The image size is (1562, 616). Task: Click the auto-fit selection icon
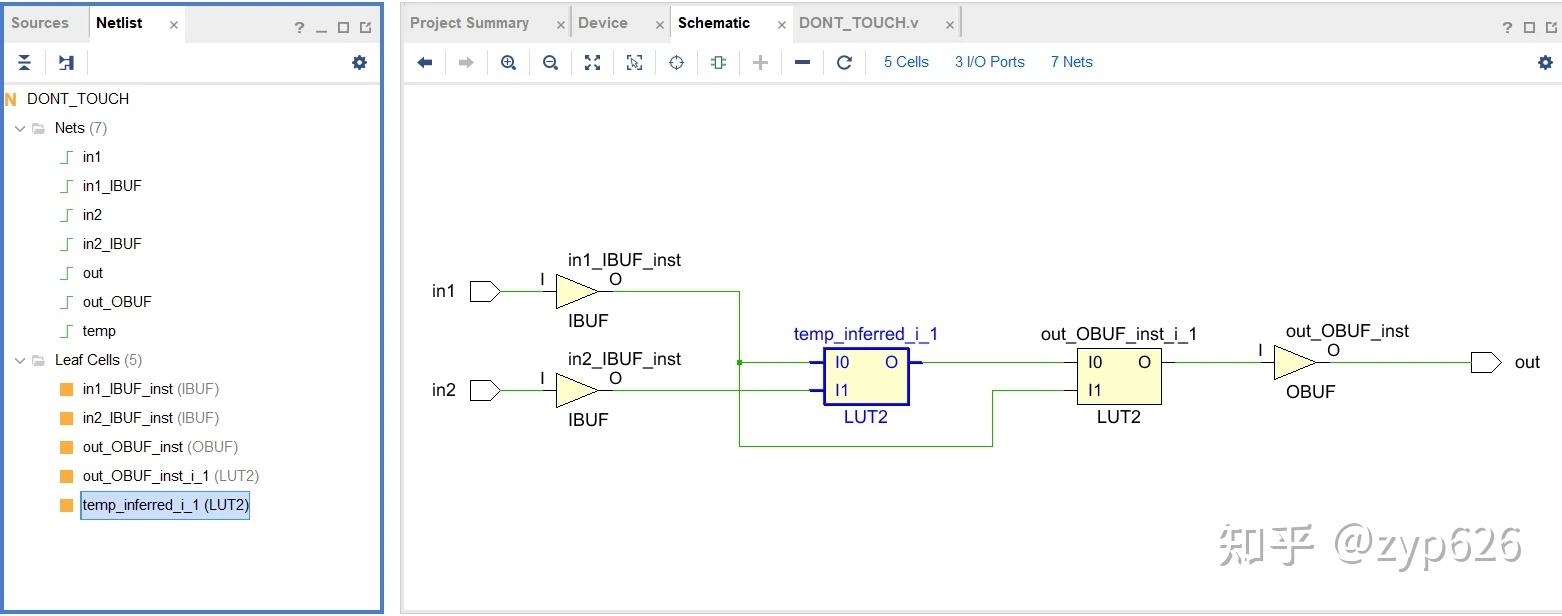(x=634, y=62)
